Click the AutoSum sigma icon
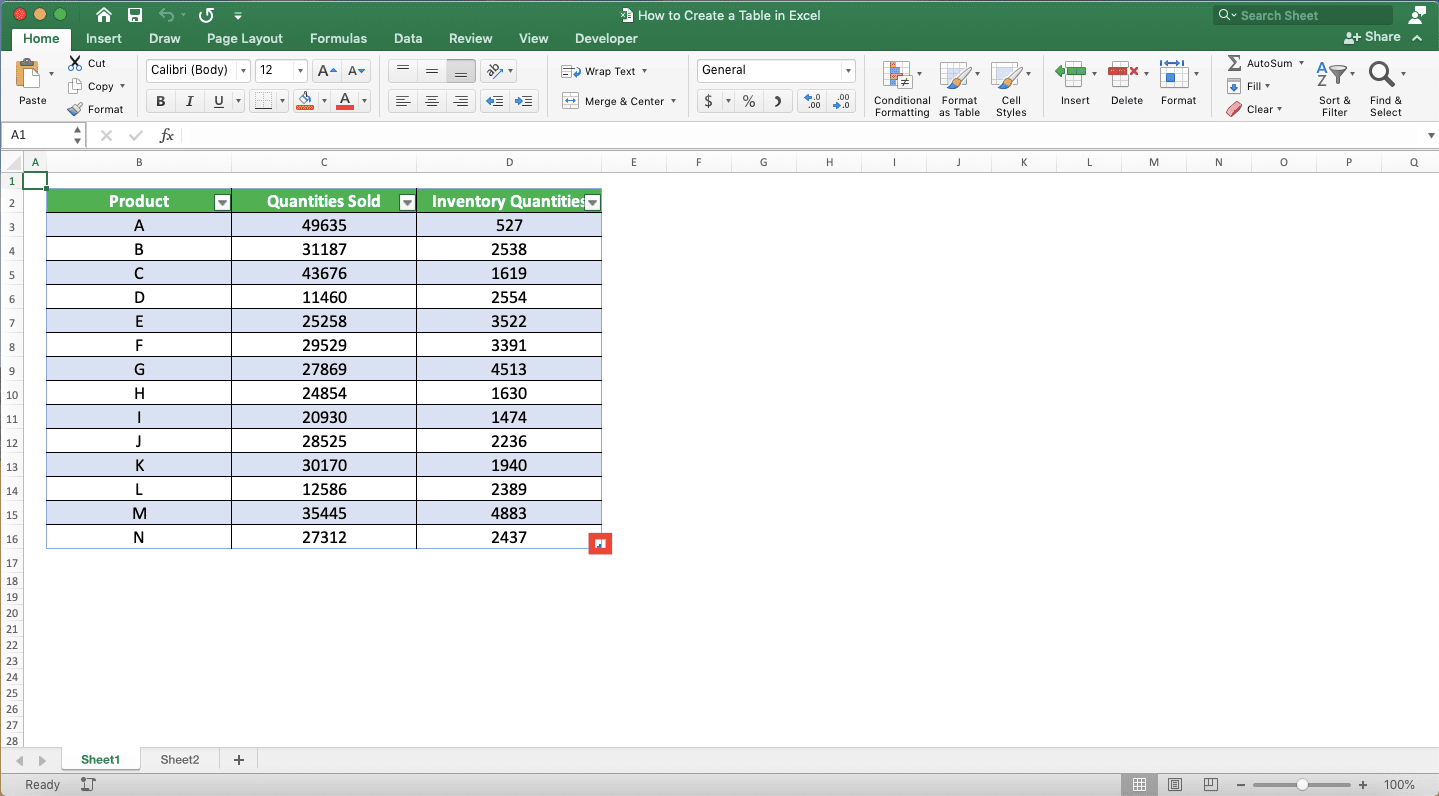Screen dimensions: 1439x796 pyautogui.click(x=1234, y=62)
